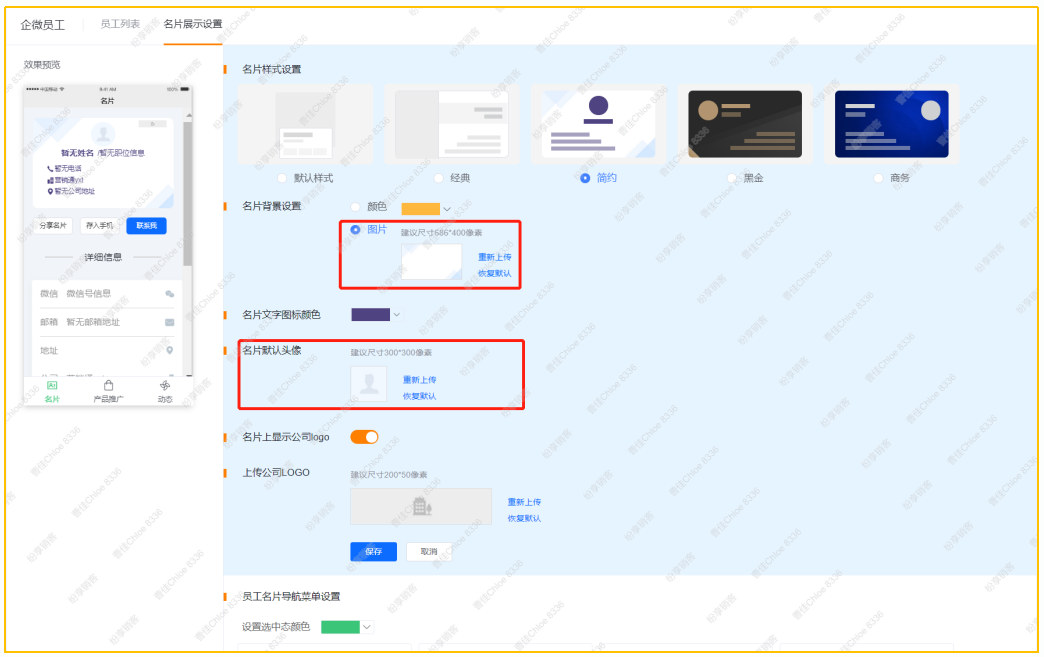Pick the 经典 card thumbnail
Screen dimensions: 1044x657
pos(451,124)
